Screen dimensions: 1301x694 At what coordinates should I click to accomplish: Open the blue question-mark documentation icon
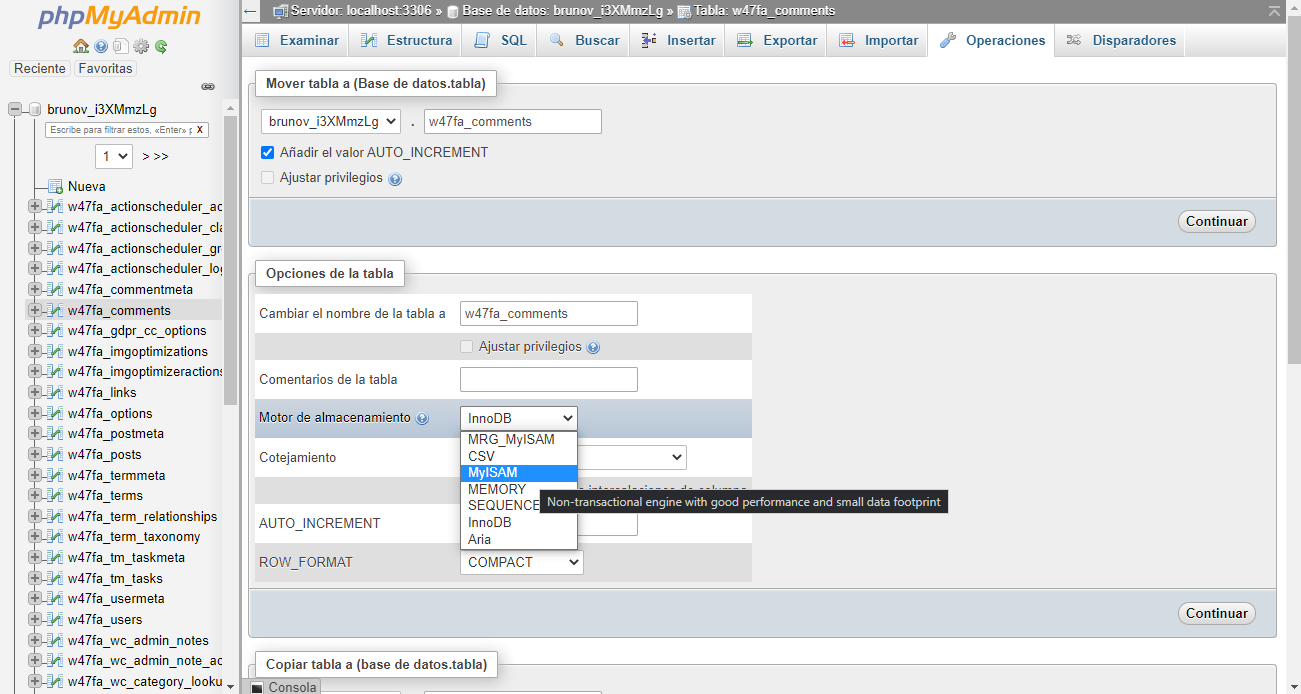pos(102,46)
